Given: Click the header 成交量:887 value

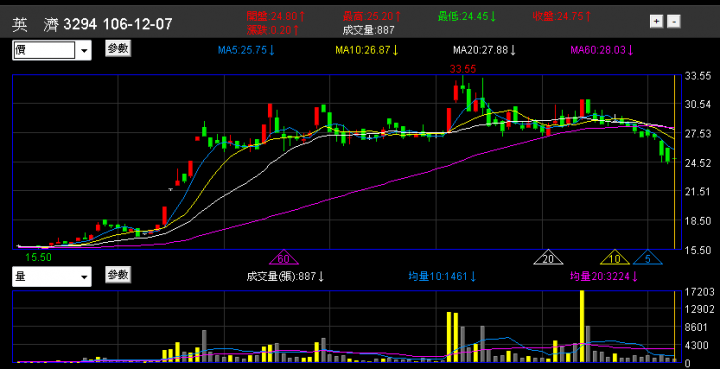Looking at the screenshot, I should pyautogui.click(x=368, y=30).
